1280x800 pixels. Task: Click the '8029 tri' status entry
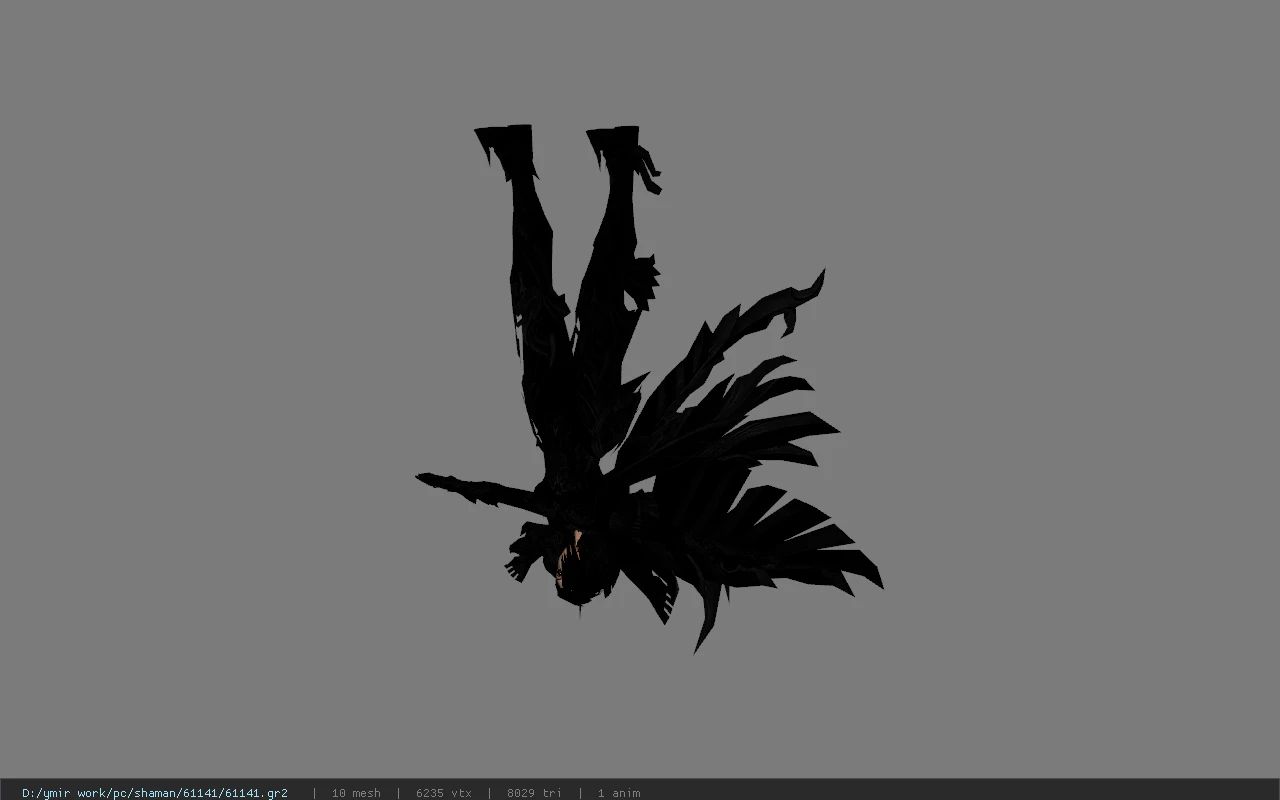coord(534,793)
